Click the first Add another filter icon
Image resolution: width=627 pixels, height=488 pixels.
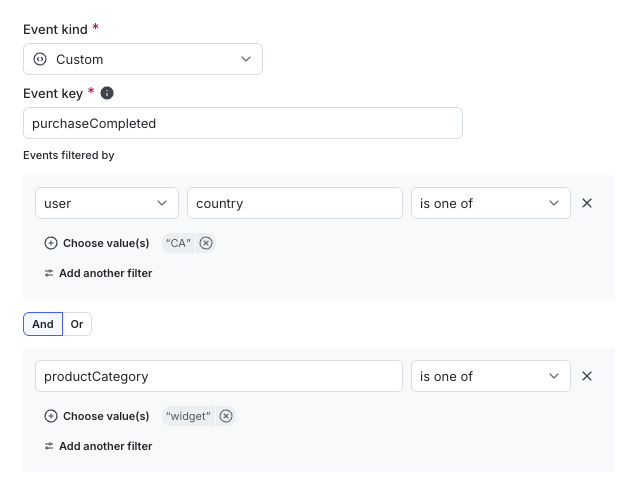49,273
